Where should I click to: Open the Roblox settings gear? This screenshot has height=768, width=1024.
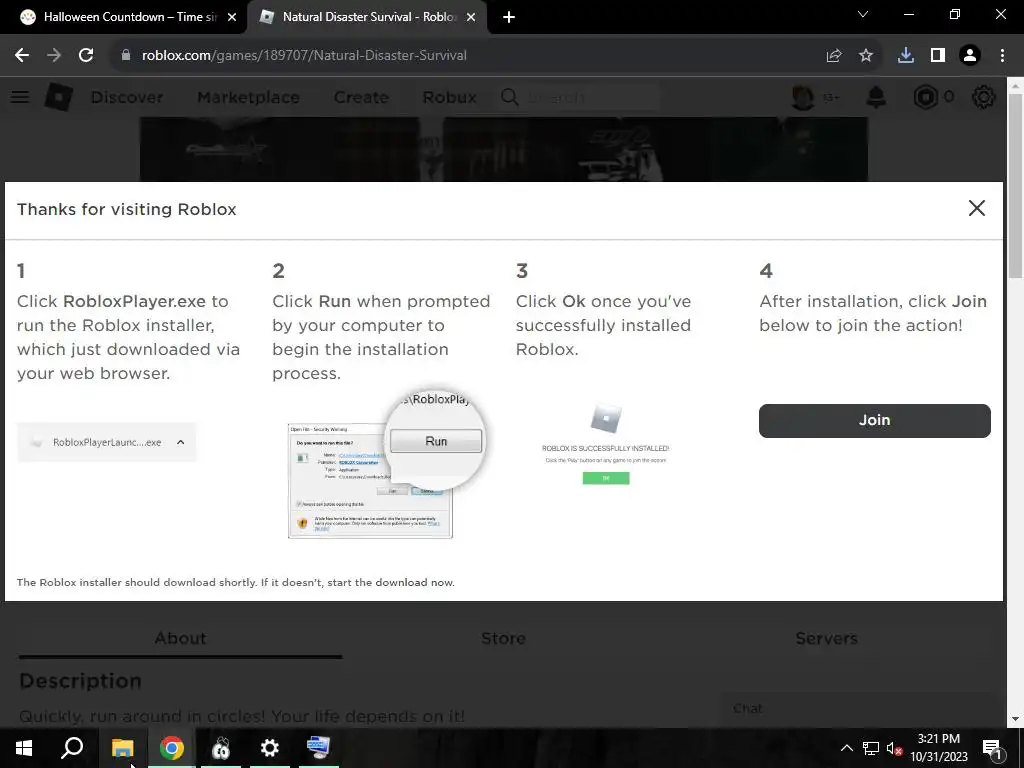click(984, 97)
